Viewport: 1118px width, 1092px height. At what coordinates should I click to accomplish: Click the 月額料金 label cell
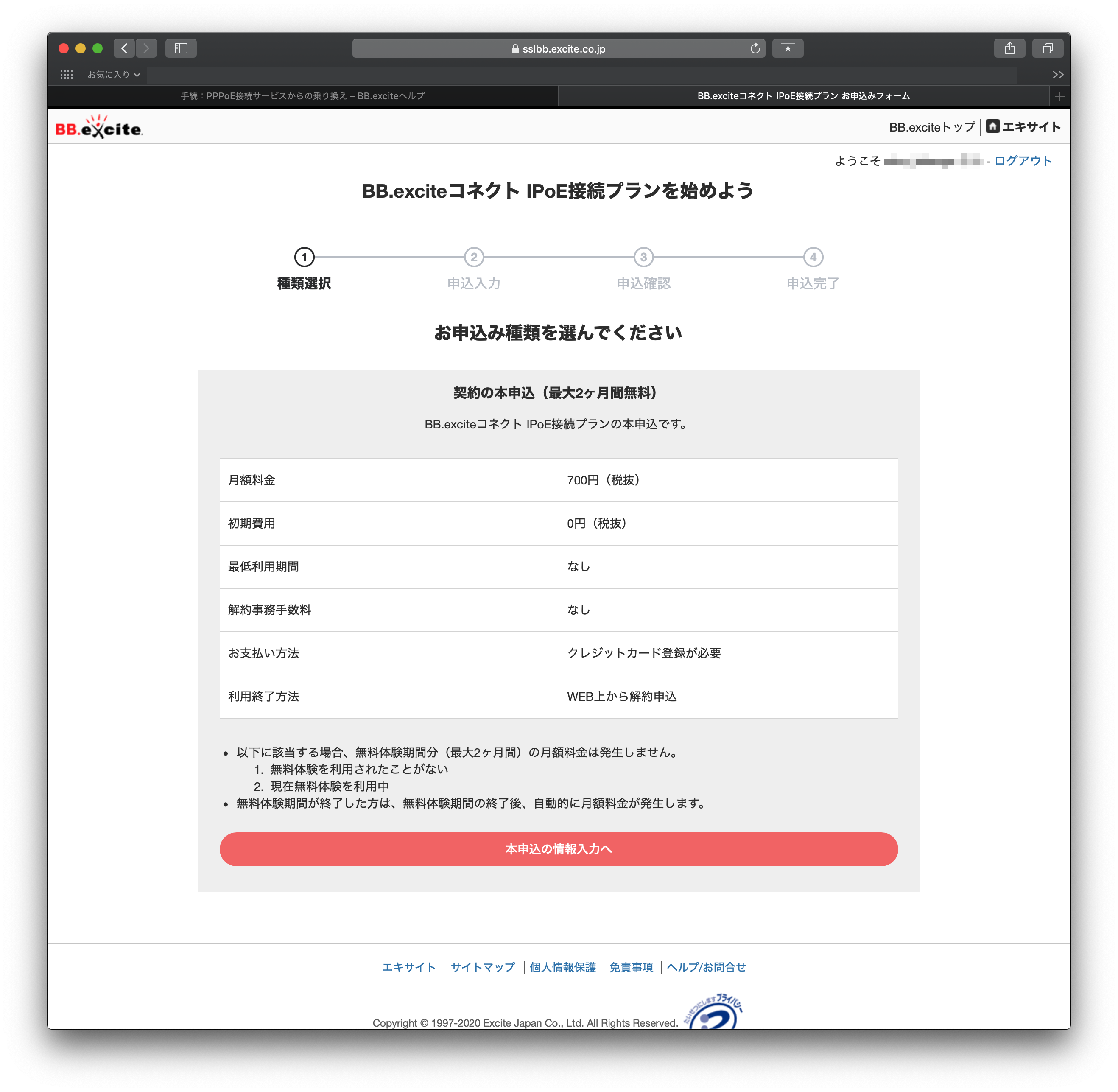point(389,480)
